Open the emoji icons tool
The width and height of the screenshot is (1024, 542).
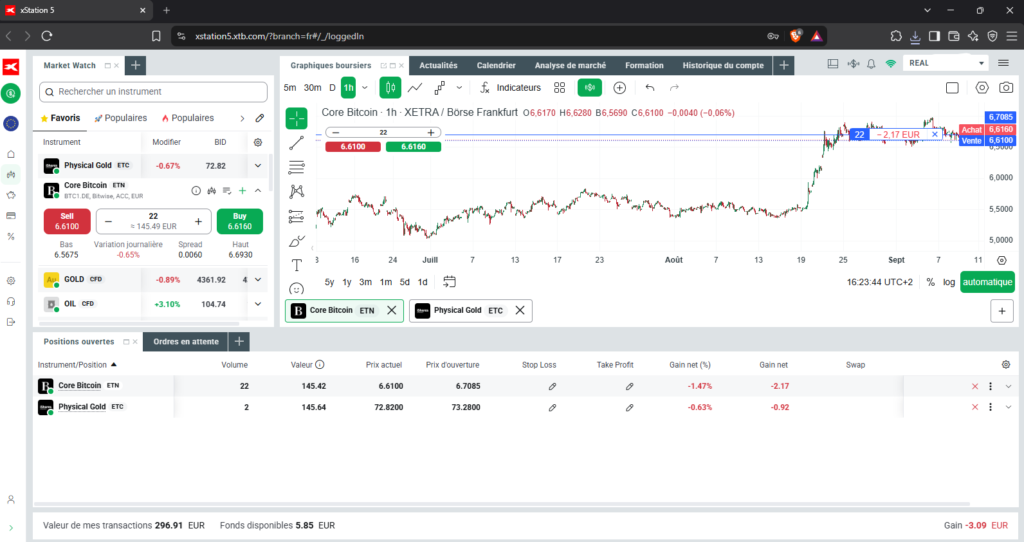point(296,289)
